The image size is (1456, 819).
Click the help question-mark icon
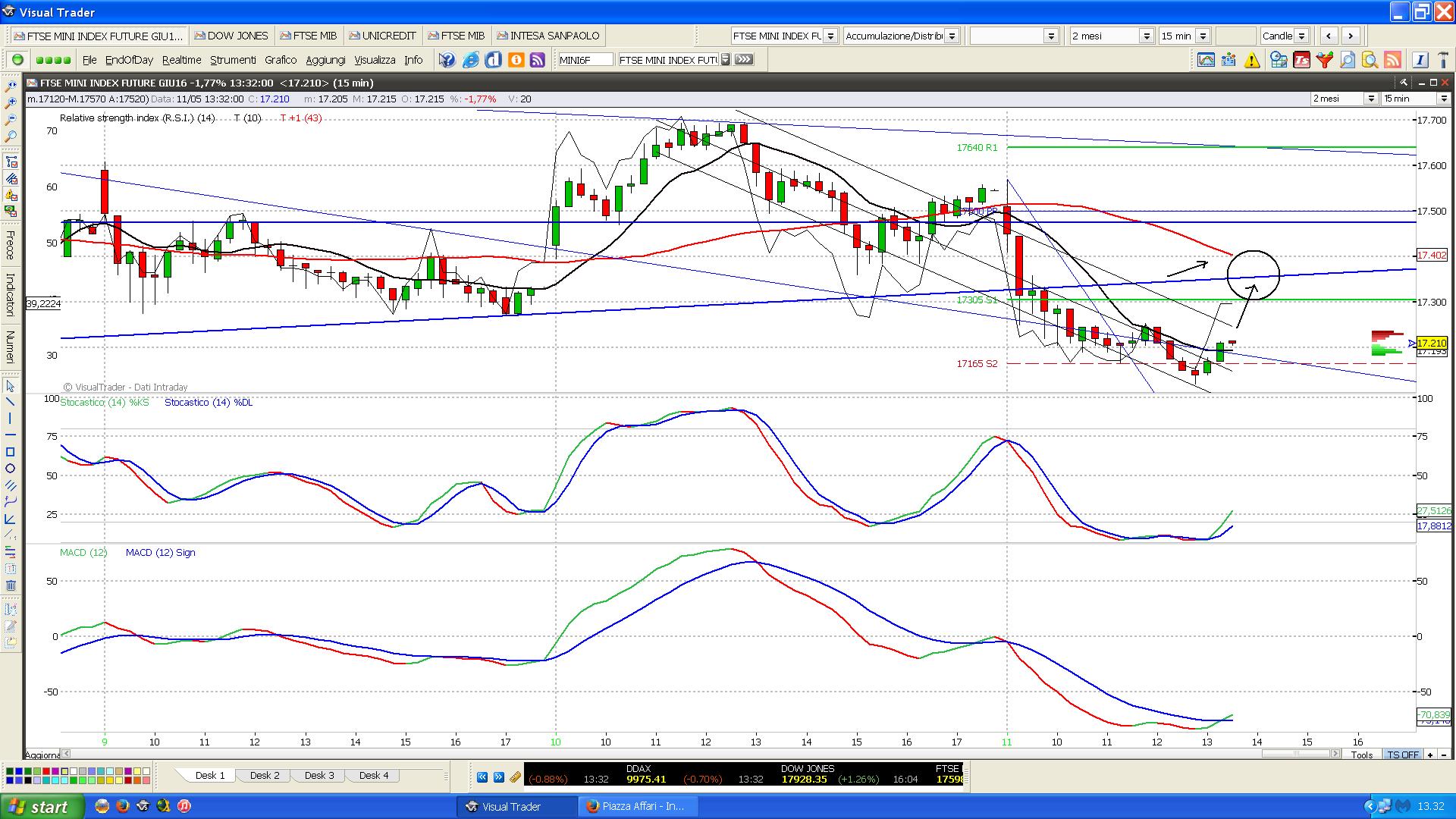447,60
